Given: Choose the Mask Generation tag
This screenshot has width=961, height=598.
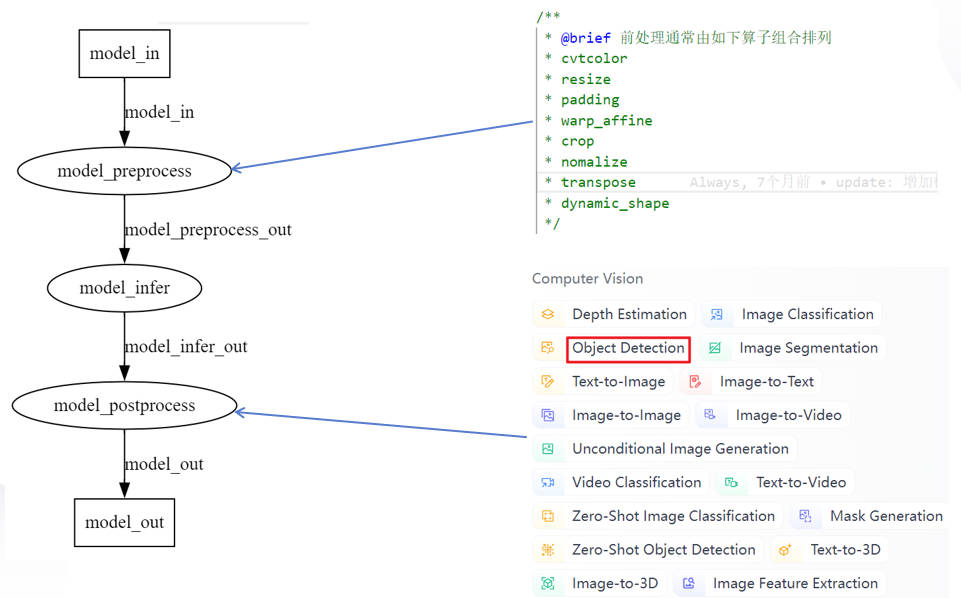Looking at the screenshot, I should (x=870, y=516).
